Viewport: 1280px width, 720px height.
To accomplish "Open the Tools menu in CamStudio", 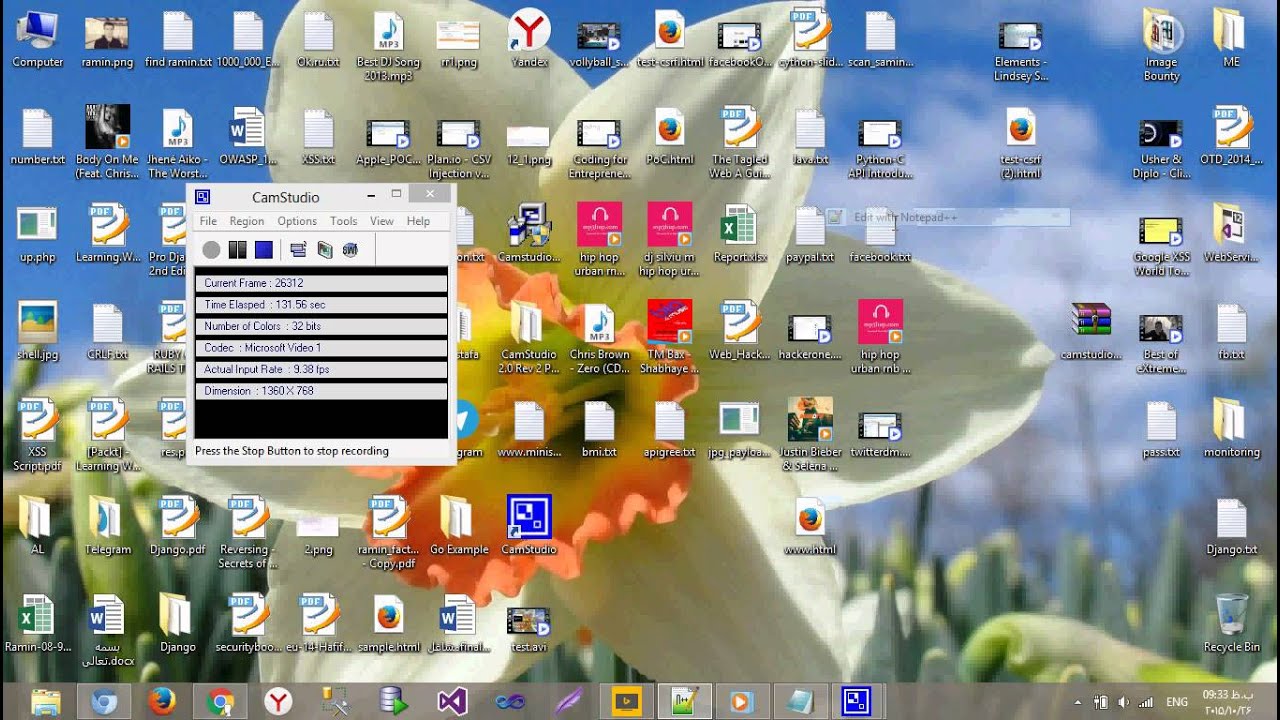I will (x=343, y=221).
